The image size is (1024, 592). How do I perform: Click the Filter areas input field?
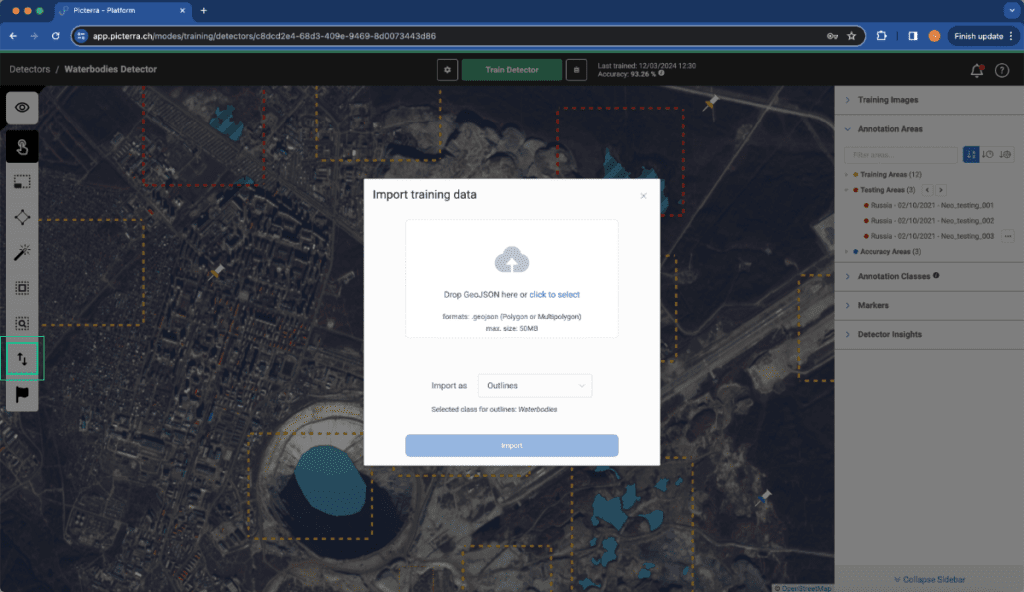[x=901, y=155]
